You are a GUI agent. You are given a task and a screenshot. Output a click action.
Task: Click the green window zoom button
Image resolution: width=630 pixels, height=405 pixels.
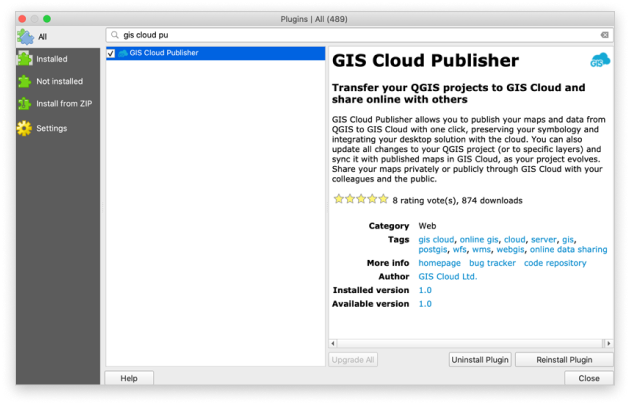47,19
